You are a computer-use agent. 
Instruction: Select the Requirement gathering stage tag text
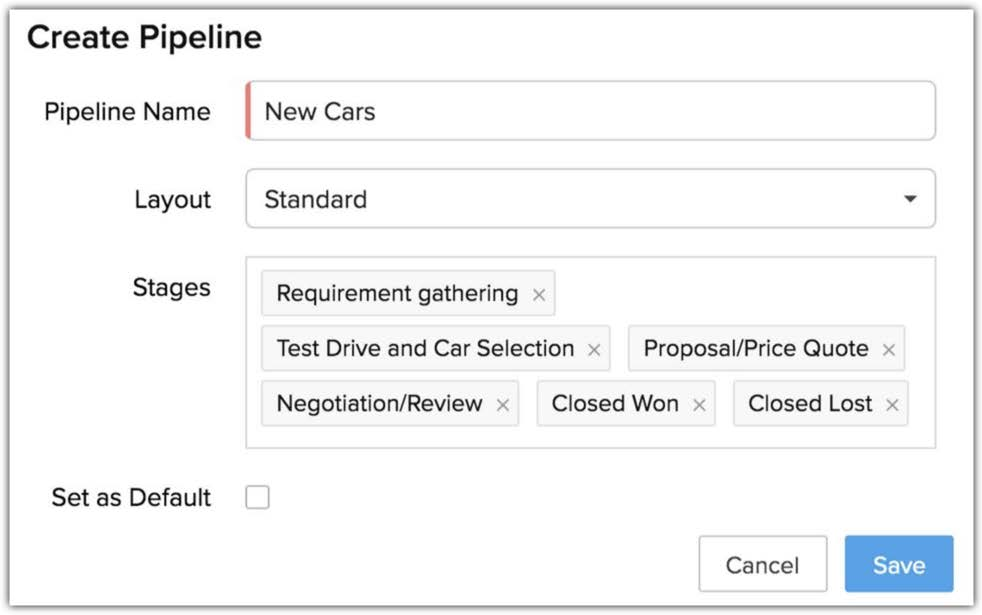(397, 294)
